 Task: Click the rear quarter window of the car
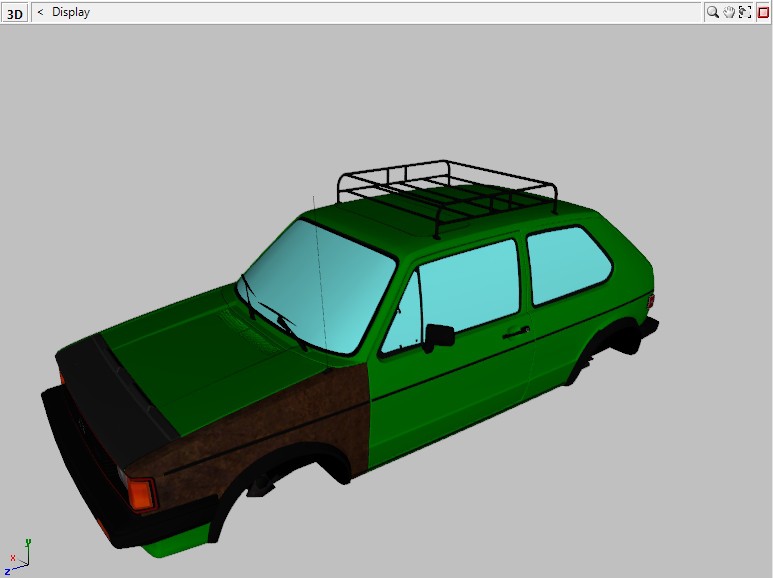(568, 264)
